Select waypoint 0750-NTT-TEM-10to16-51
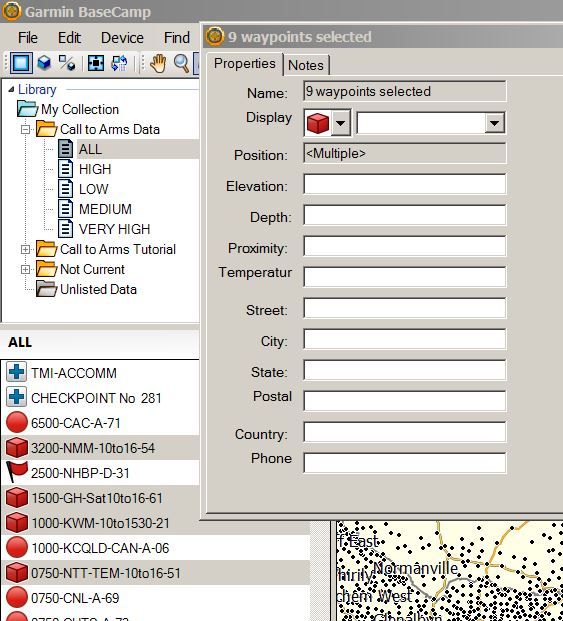The image size is (563, 621). (106, 573)
